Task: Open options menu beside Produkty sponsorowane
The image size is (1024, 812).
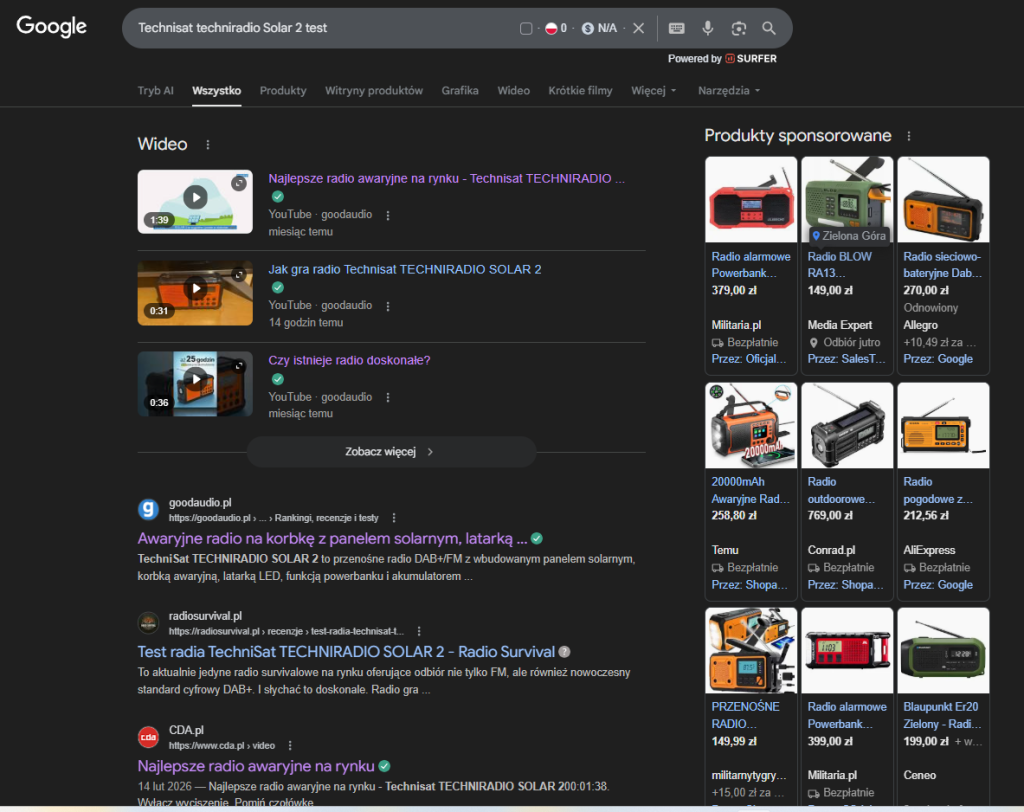Action: pos(908,136)
